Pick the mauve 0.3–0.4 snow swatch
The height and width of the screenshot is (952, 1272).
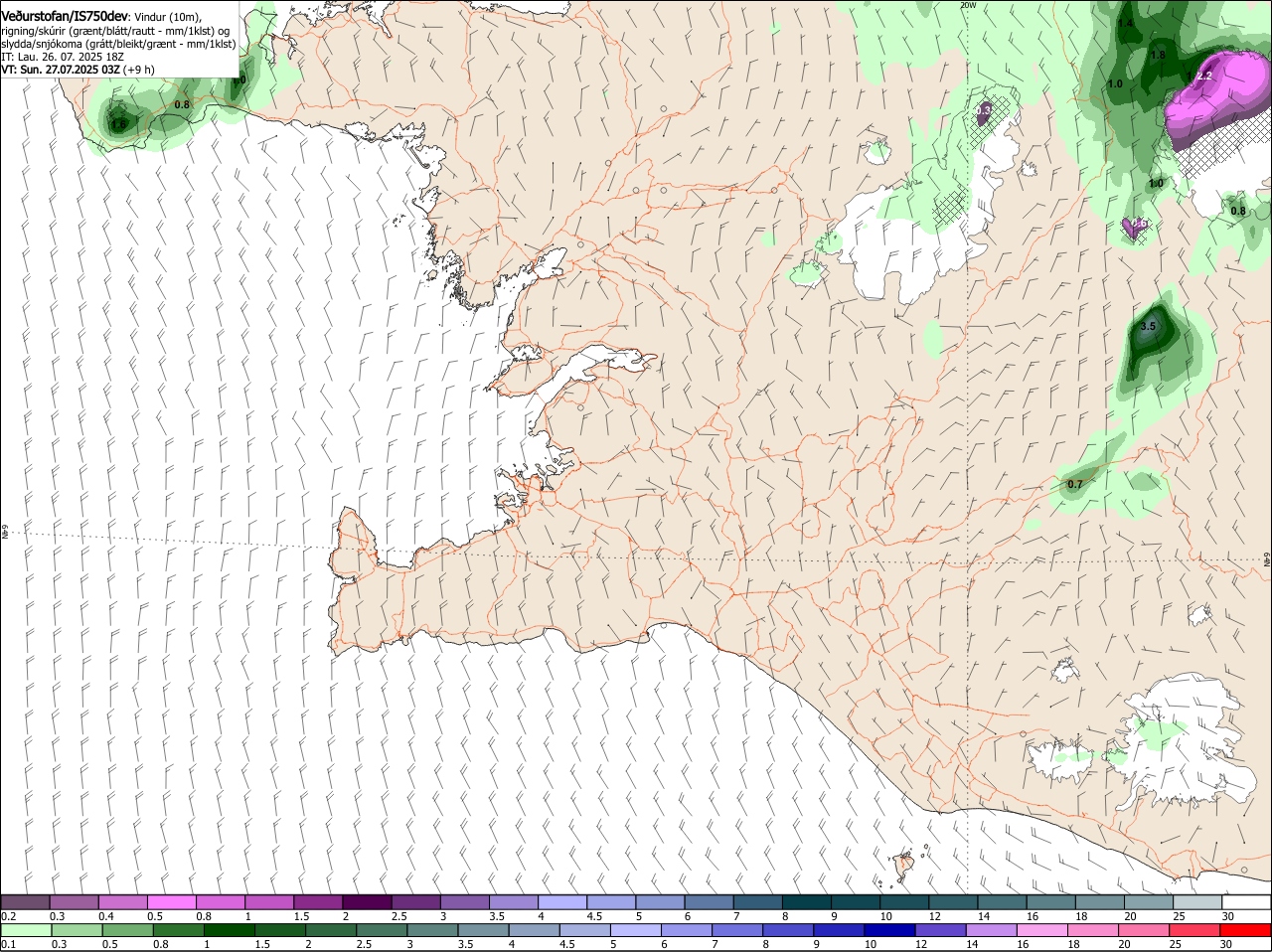click(x=75, y=902)
